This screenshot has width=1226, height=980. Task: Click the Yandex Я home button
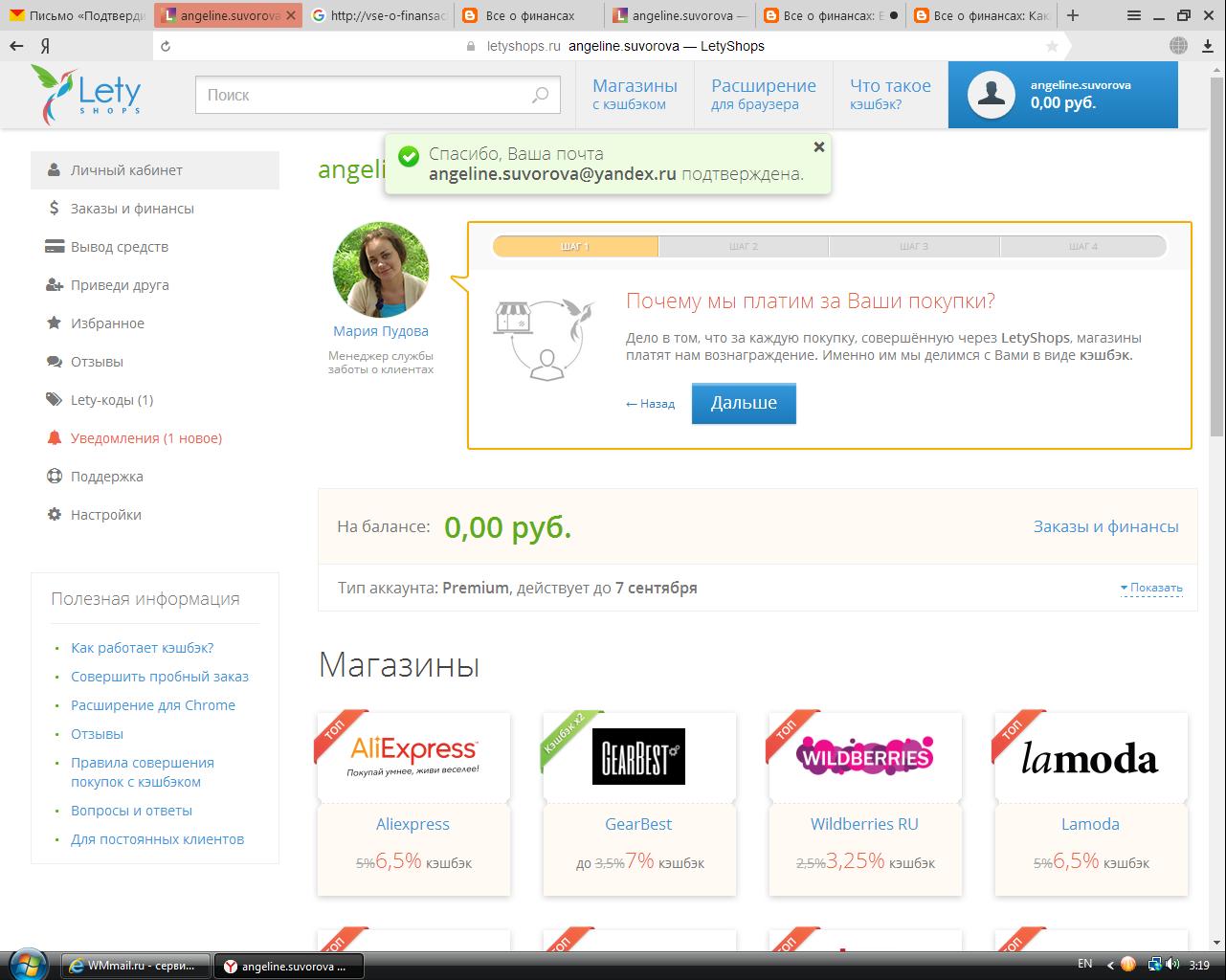pos(46,46)
